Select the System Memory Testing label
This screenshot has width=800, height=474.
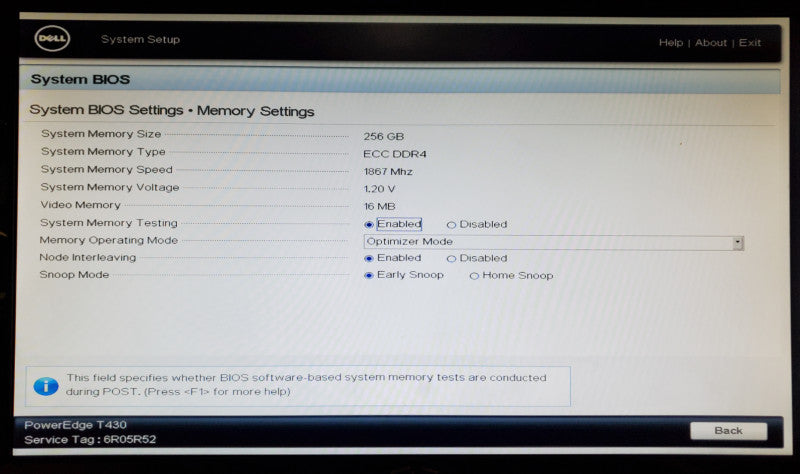109,223
